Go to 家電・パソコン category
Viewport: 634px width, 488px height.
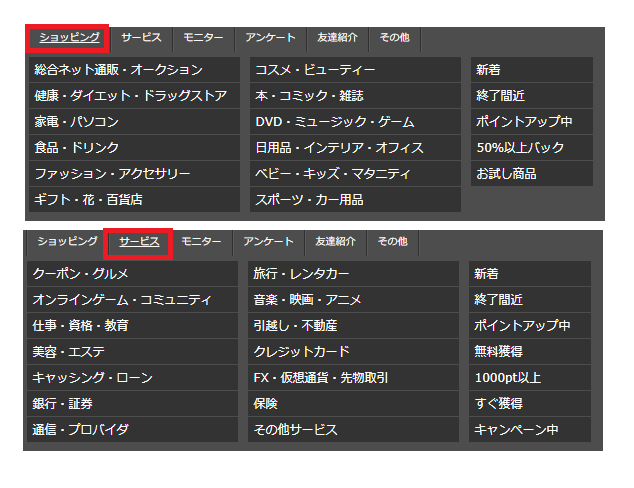[134, 122]
